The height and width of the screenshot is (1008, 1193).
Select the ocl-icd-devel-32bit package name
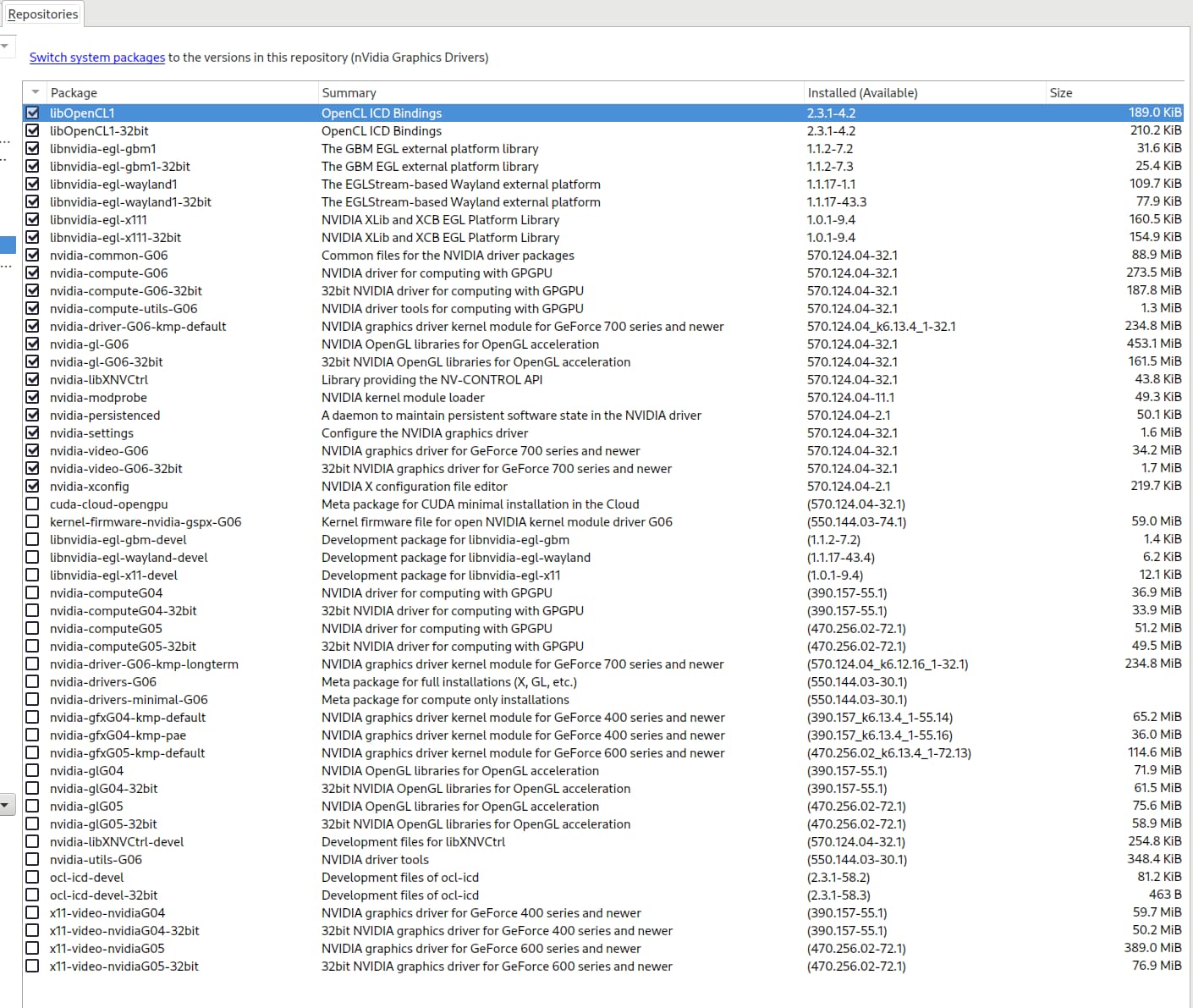[x=103, y=895]
